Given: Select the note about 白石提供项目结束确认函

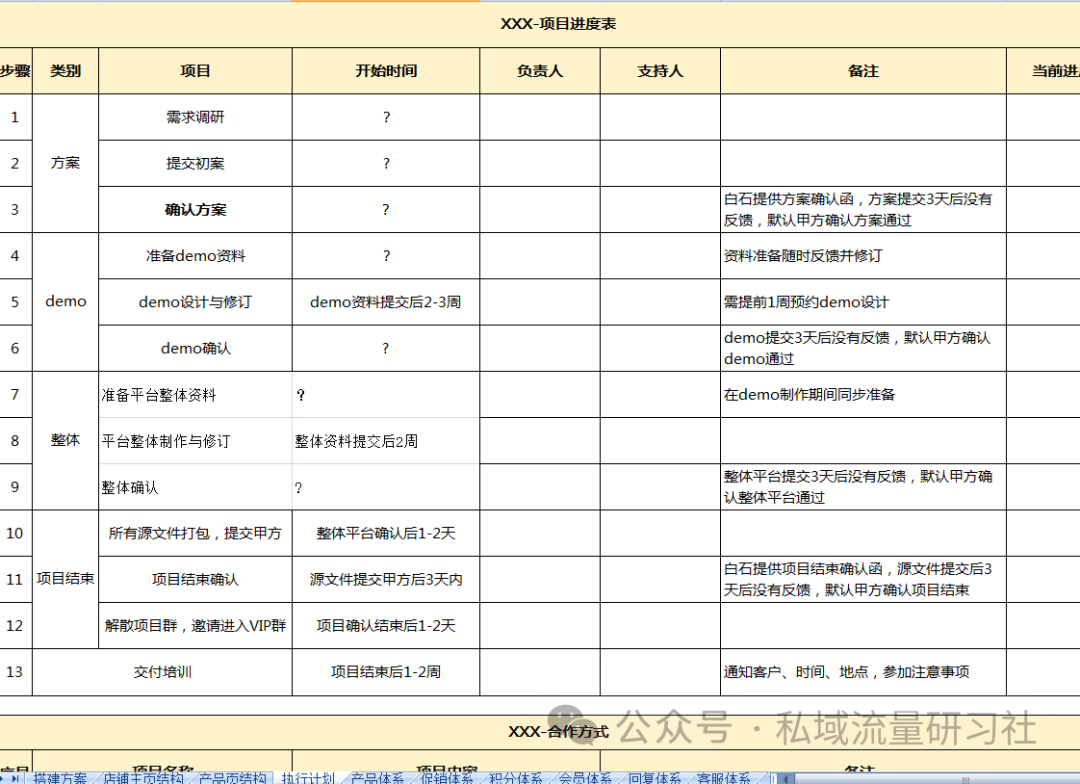Looking at the screenshot, I should [x=864, y=579].
